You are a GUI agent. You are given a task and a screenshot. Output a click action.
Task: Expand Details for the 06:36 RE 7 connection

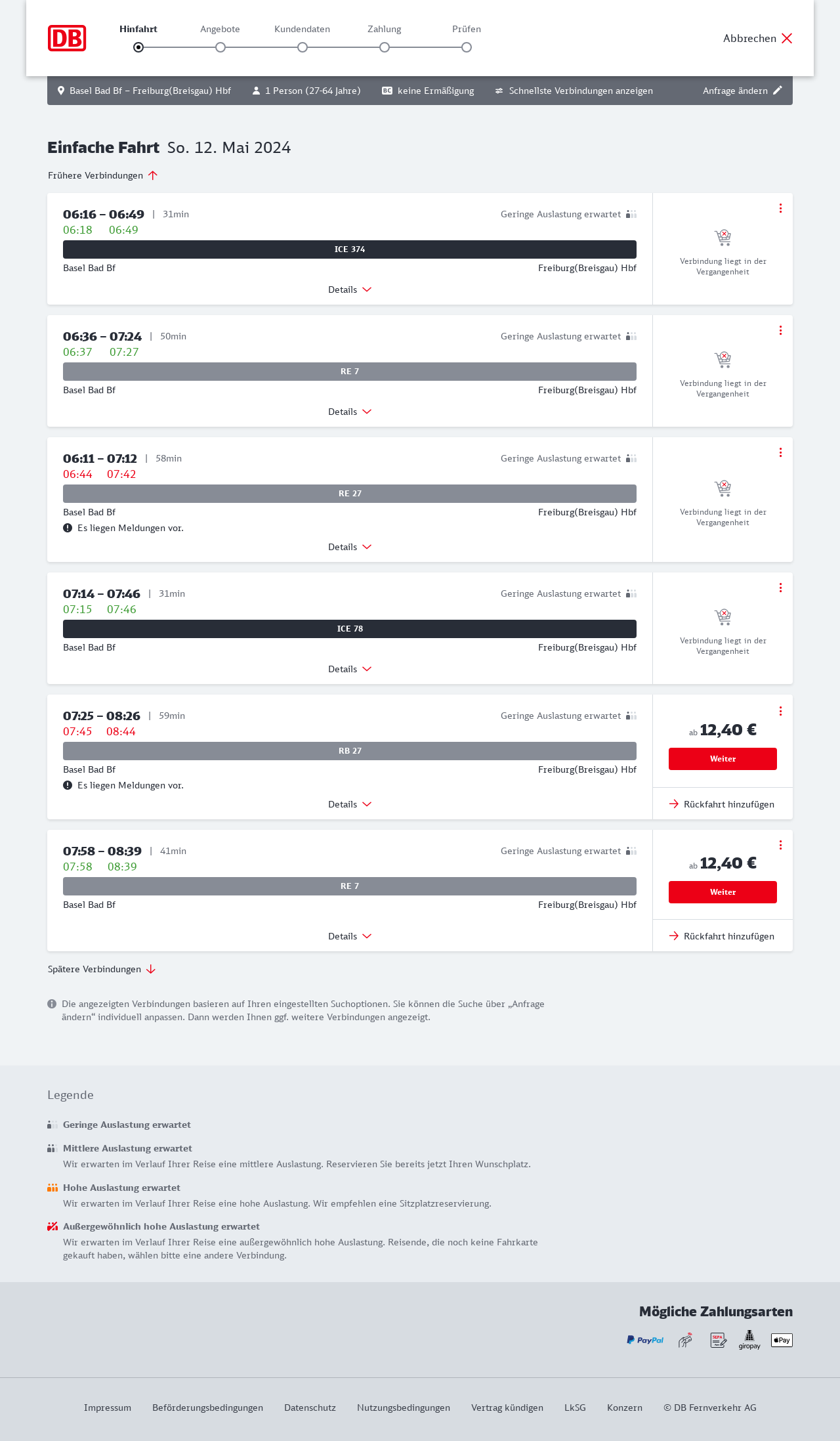point(350,412)
